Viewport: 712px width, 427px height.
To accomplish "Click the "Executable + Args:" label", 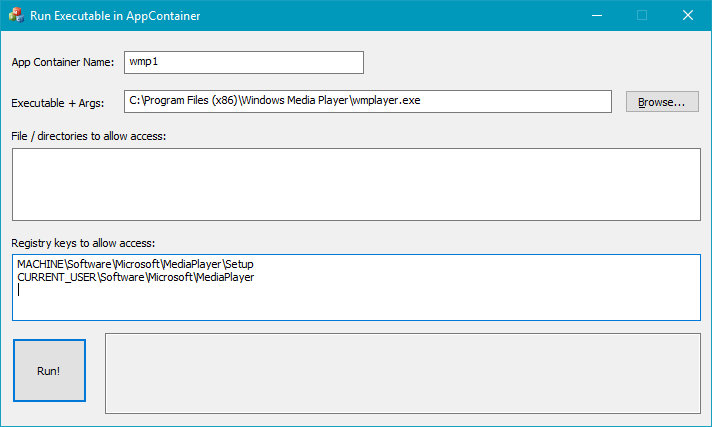I will pos(58,103).
